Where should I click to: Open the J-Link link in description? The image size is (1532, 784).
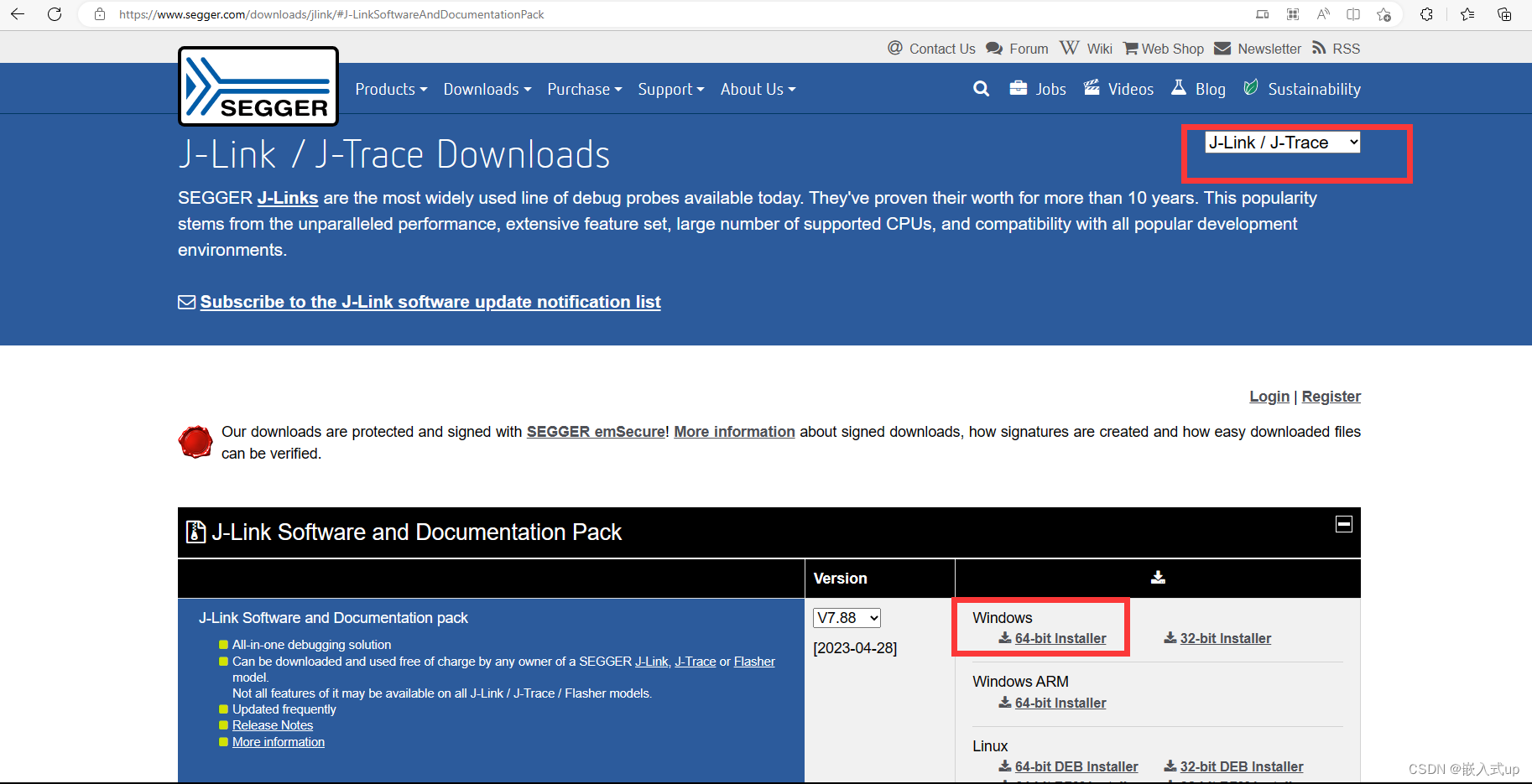[x=652, y=662]
